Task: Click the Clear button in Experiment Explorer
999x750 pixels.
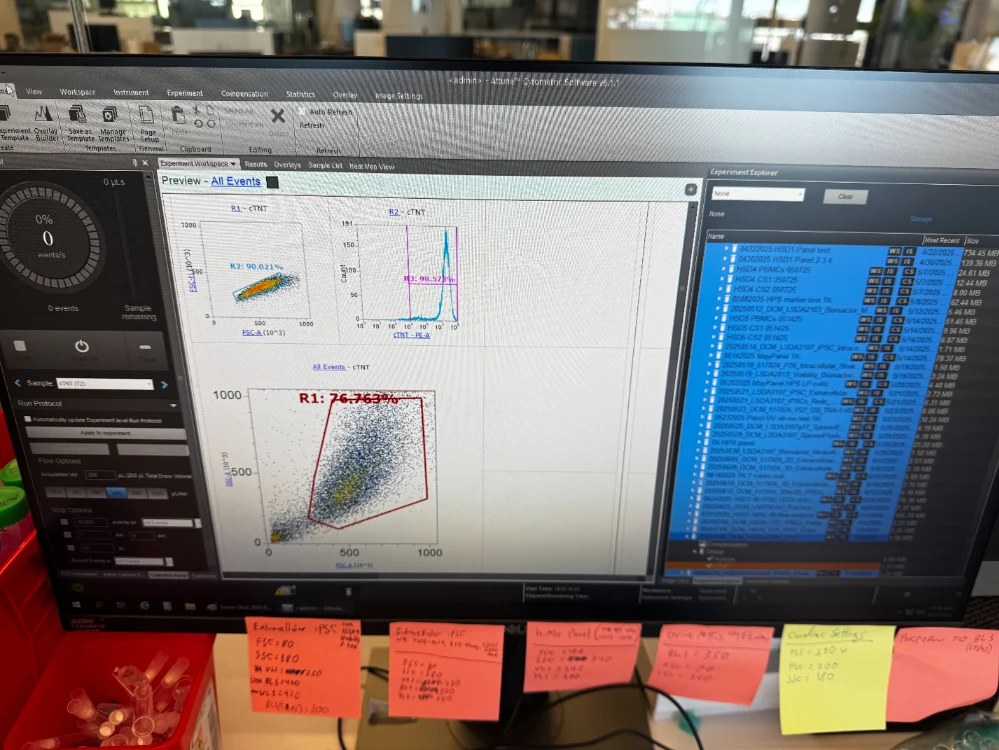Action: pyautogui.click(x=845, y=196)
